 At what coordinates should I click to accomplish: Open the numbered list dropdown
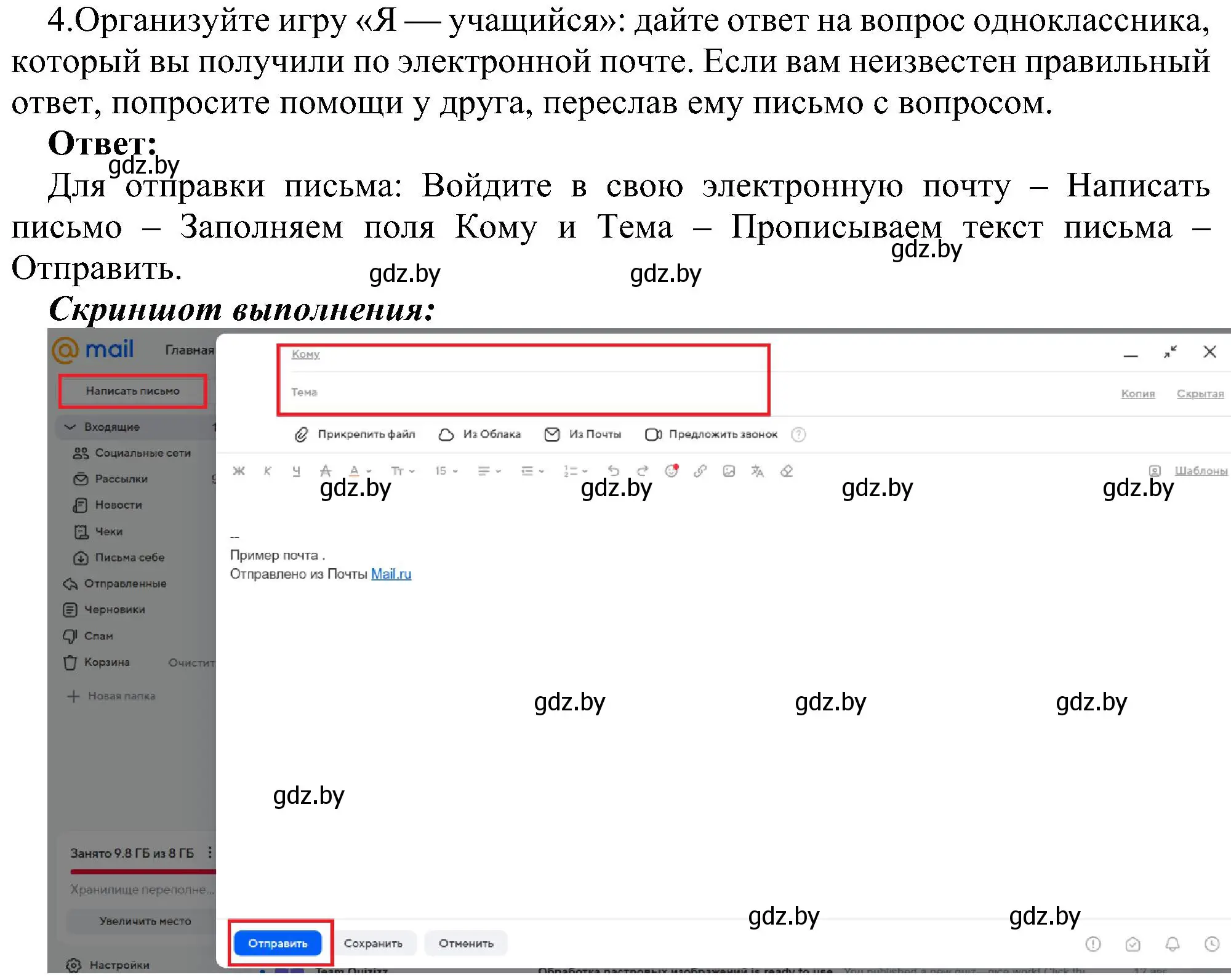(x=575, y=471)
